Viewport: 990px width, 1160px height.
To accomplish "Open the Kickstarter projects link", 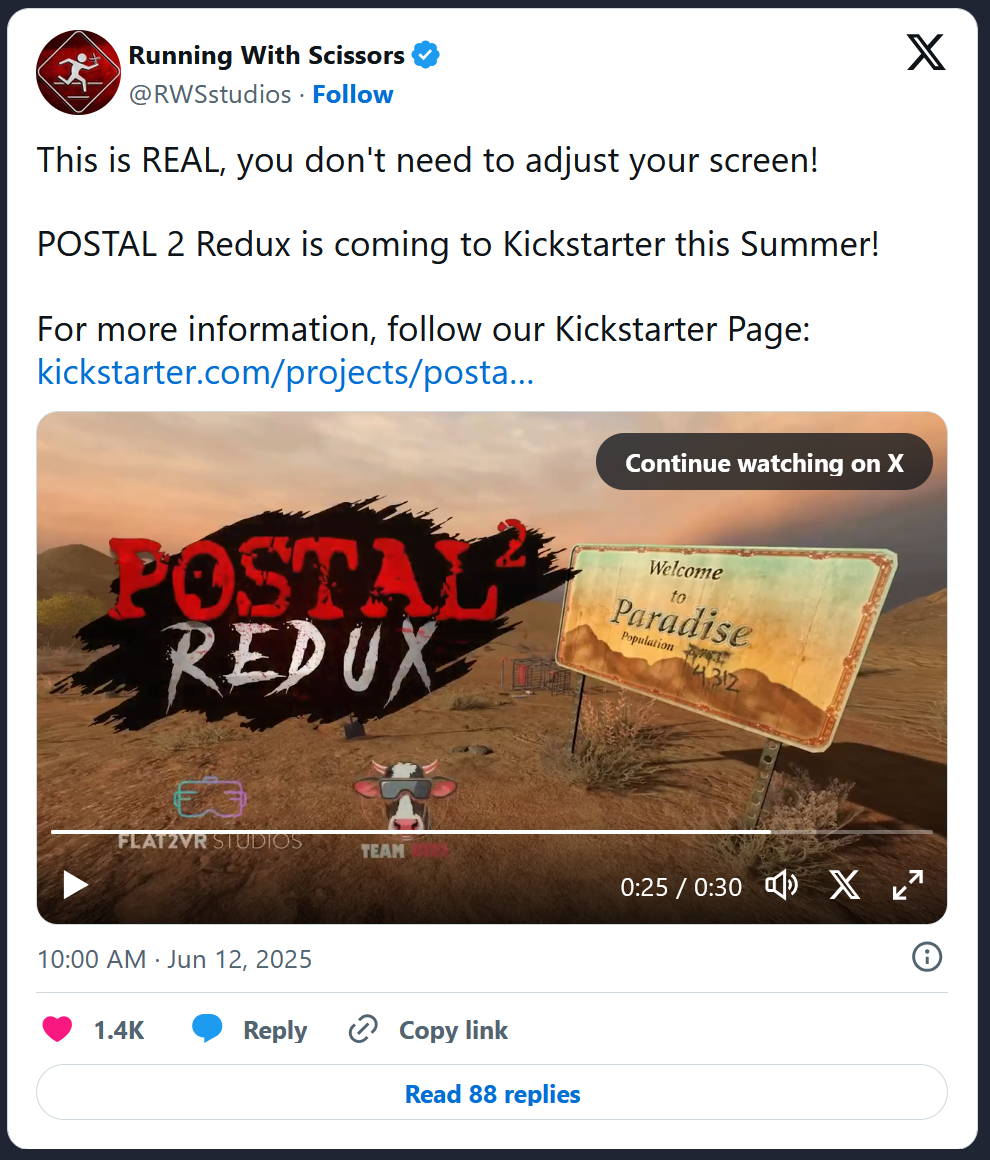I will pos(286,372).
